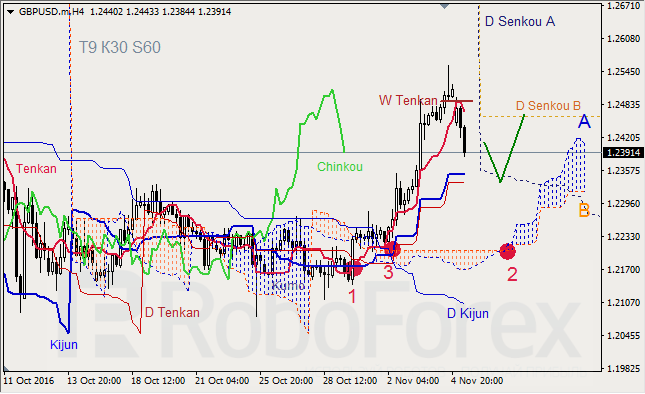
Task: Click the 1.21070 price axis label
Action: click(624, 302)
